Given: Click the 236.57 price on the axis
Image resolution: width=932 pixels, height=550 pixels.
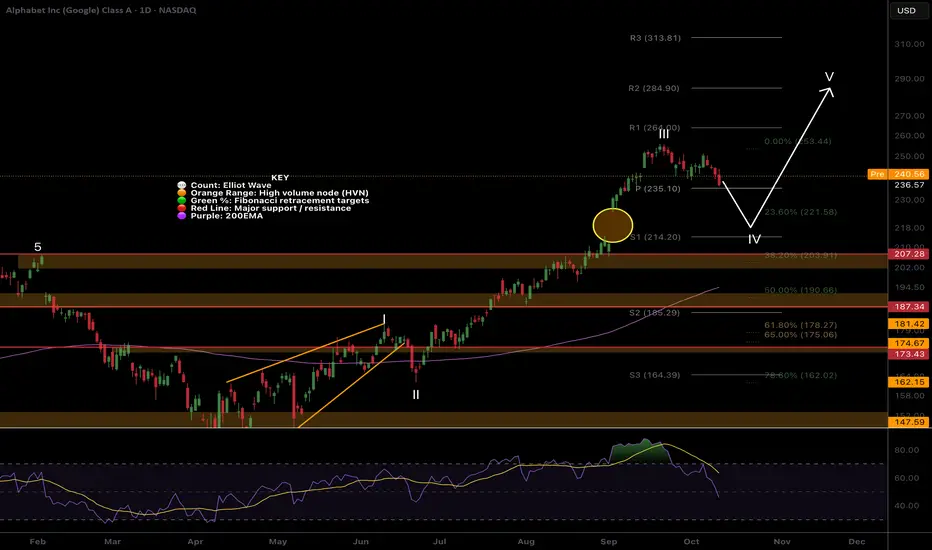Looking at the screenshot, I should click(x=909, y=185).
